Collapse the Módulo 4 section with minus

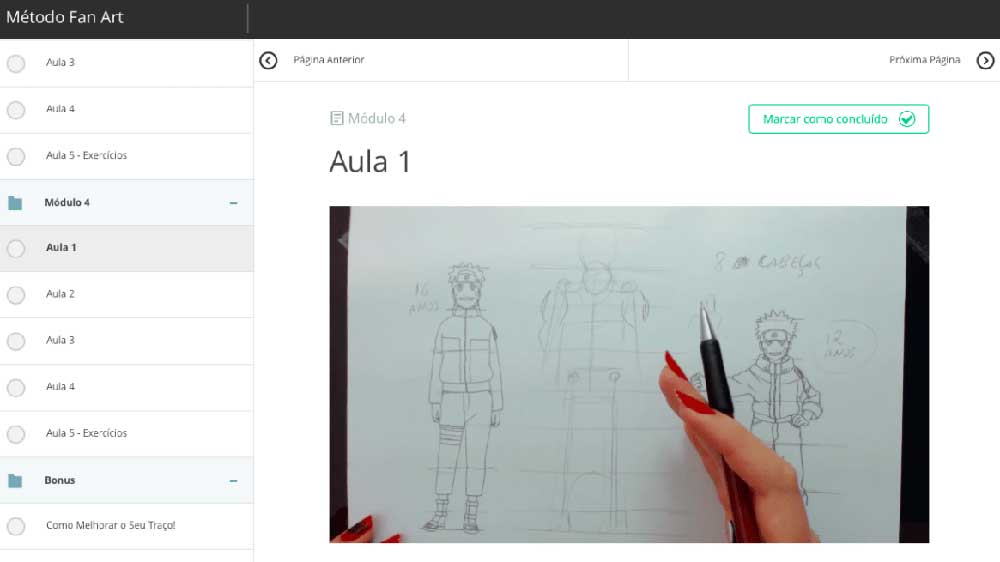tap(233, 203)
